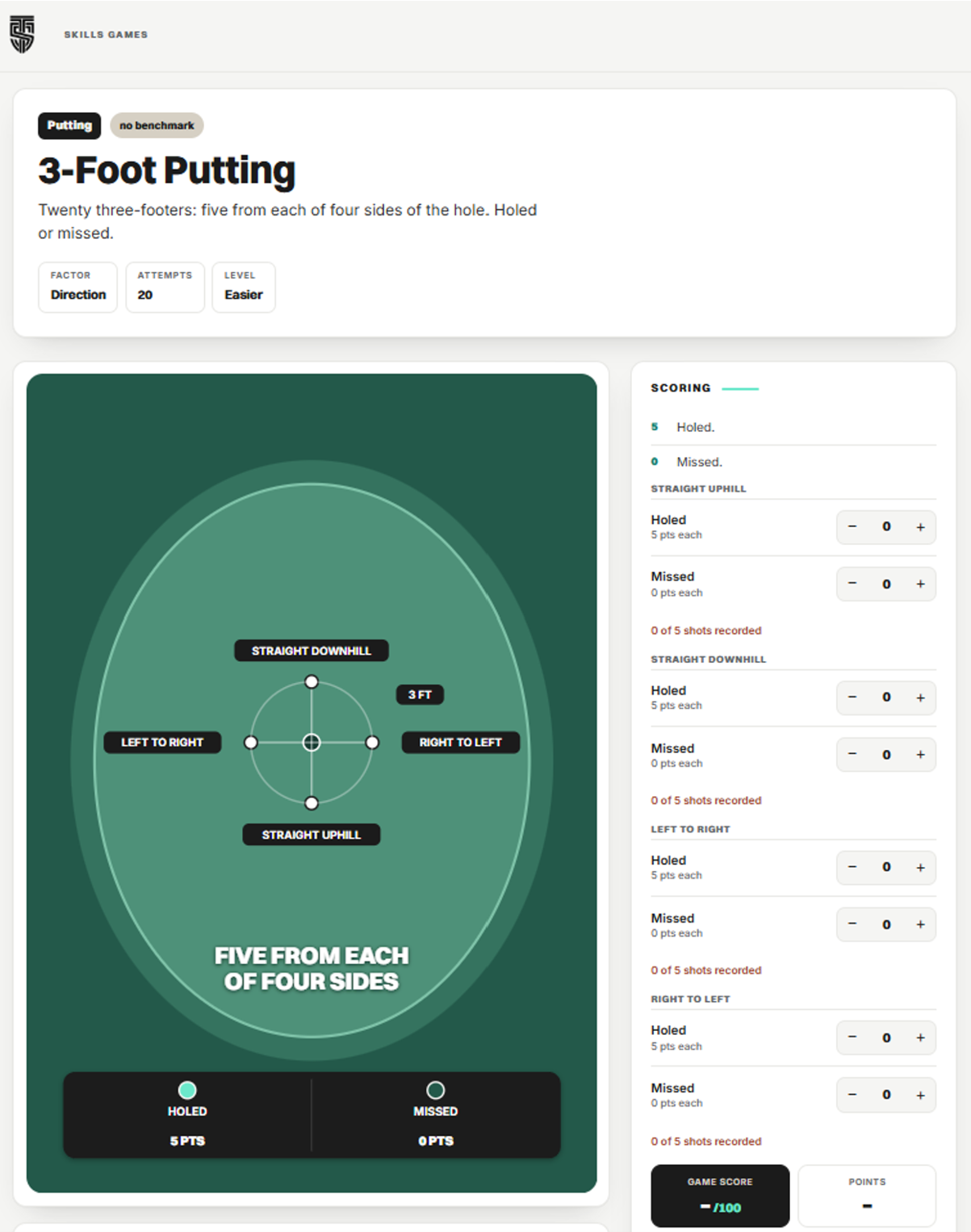This screenshot has height=1232, width=971.
Task: Increase Straight Uphill Holed count
Action: click(920, 527)
